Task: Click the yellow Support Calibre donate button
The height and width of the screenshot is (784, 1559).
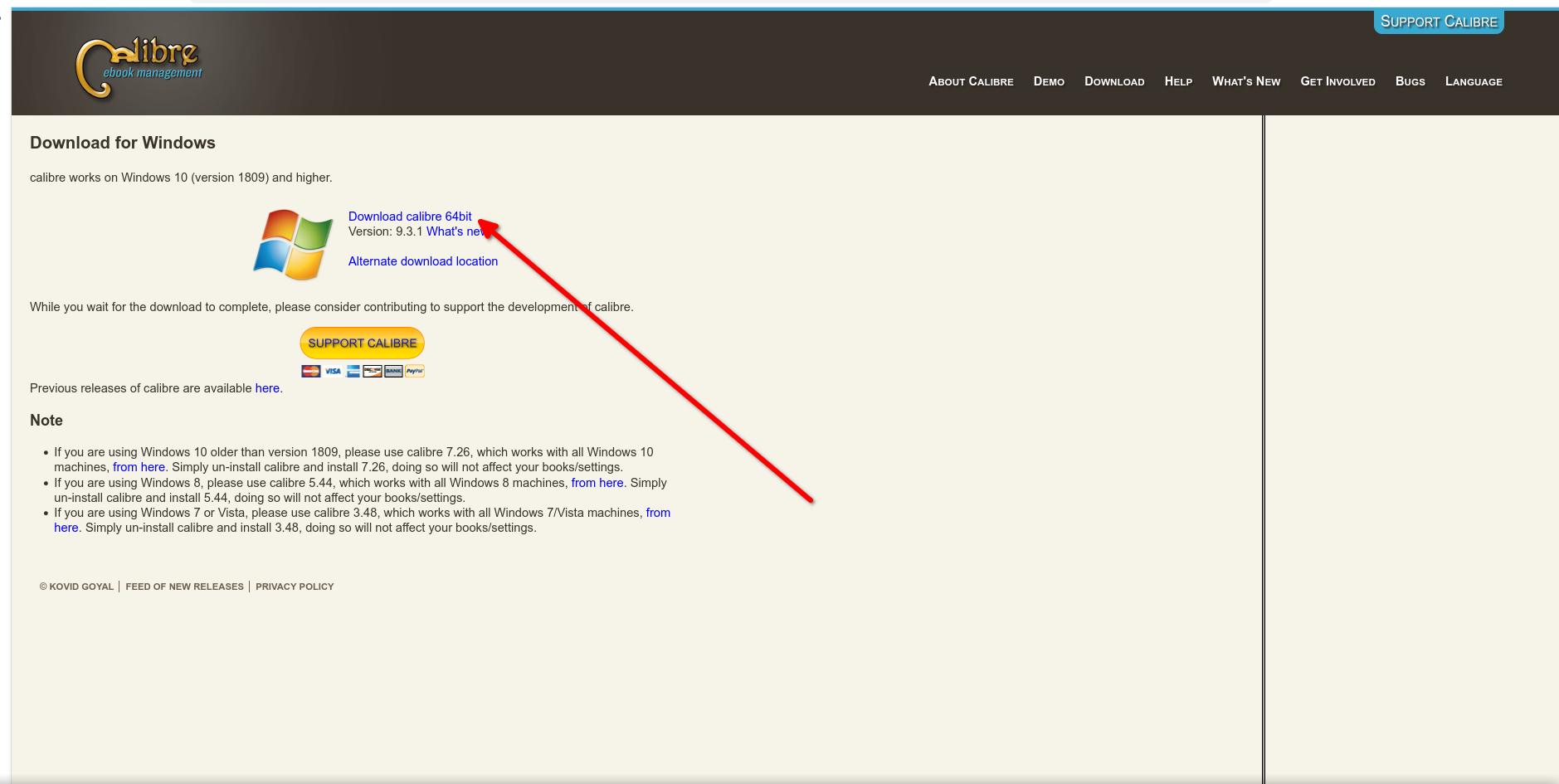Action: point(363,343)
